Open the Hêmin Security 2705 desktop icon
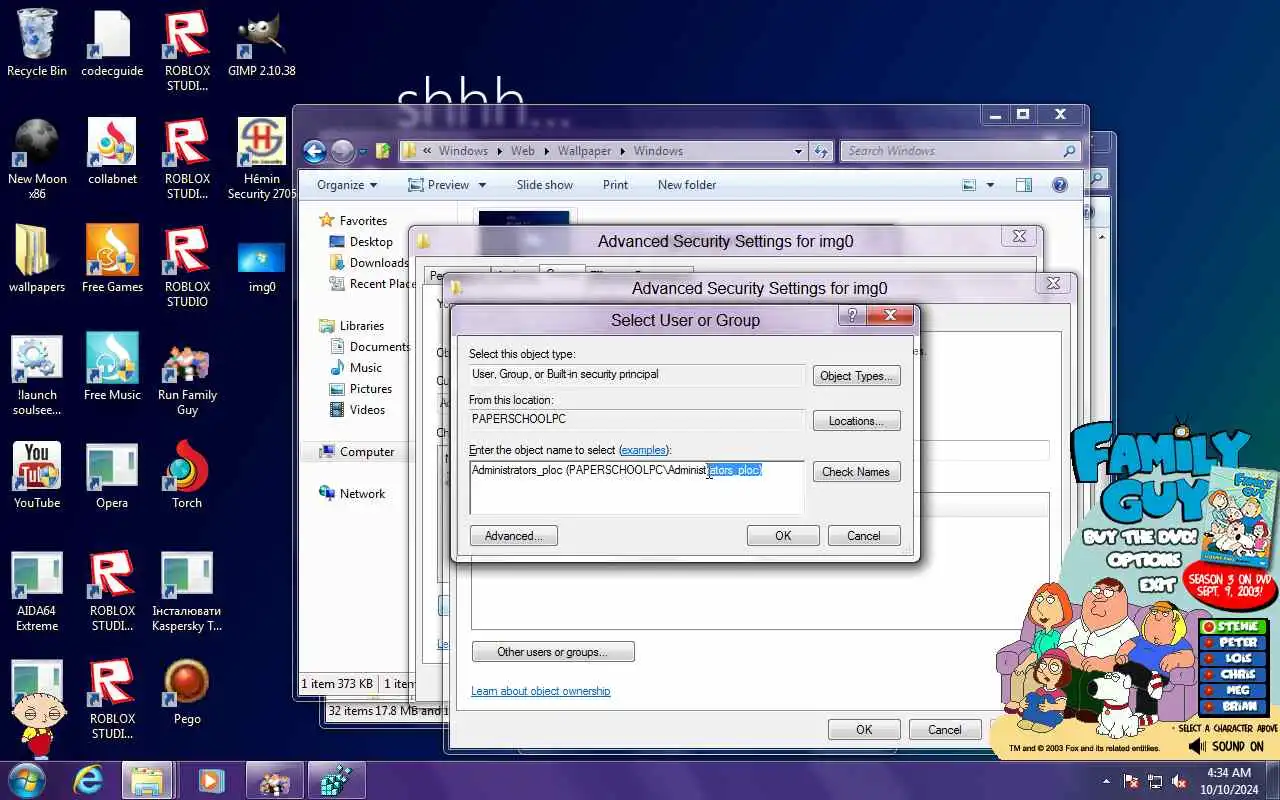1280x800 pixels. (261, 158)
